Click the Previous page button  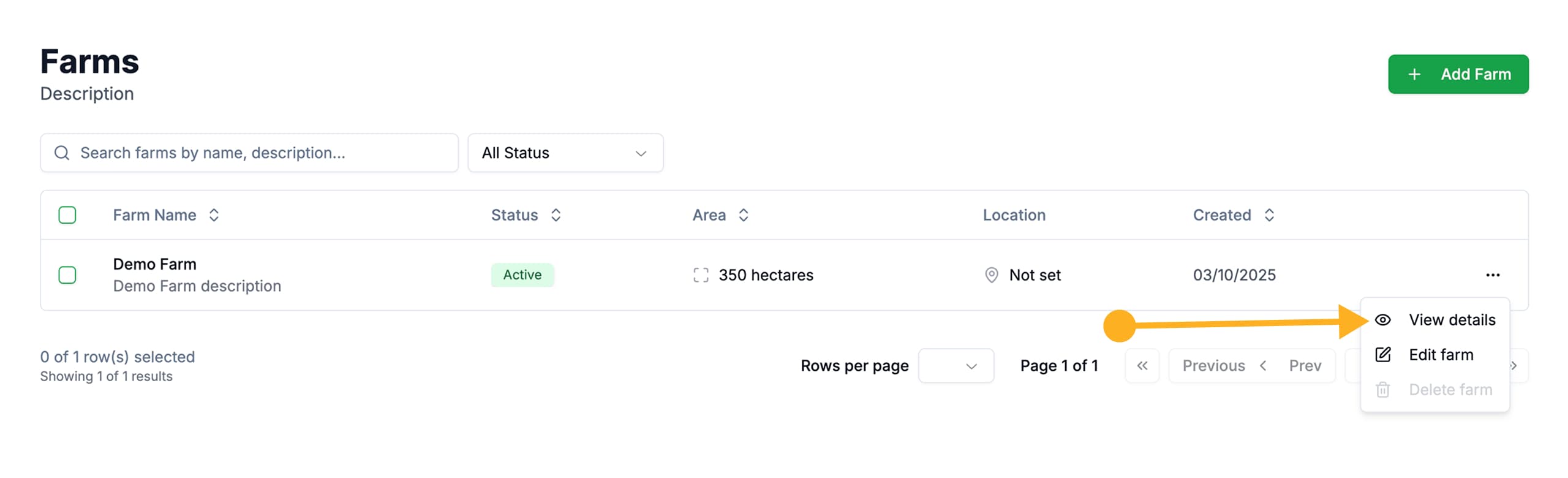coord(1251,366)
